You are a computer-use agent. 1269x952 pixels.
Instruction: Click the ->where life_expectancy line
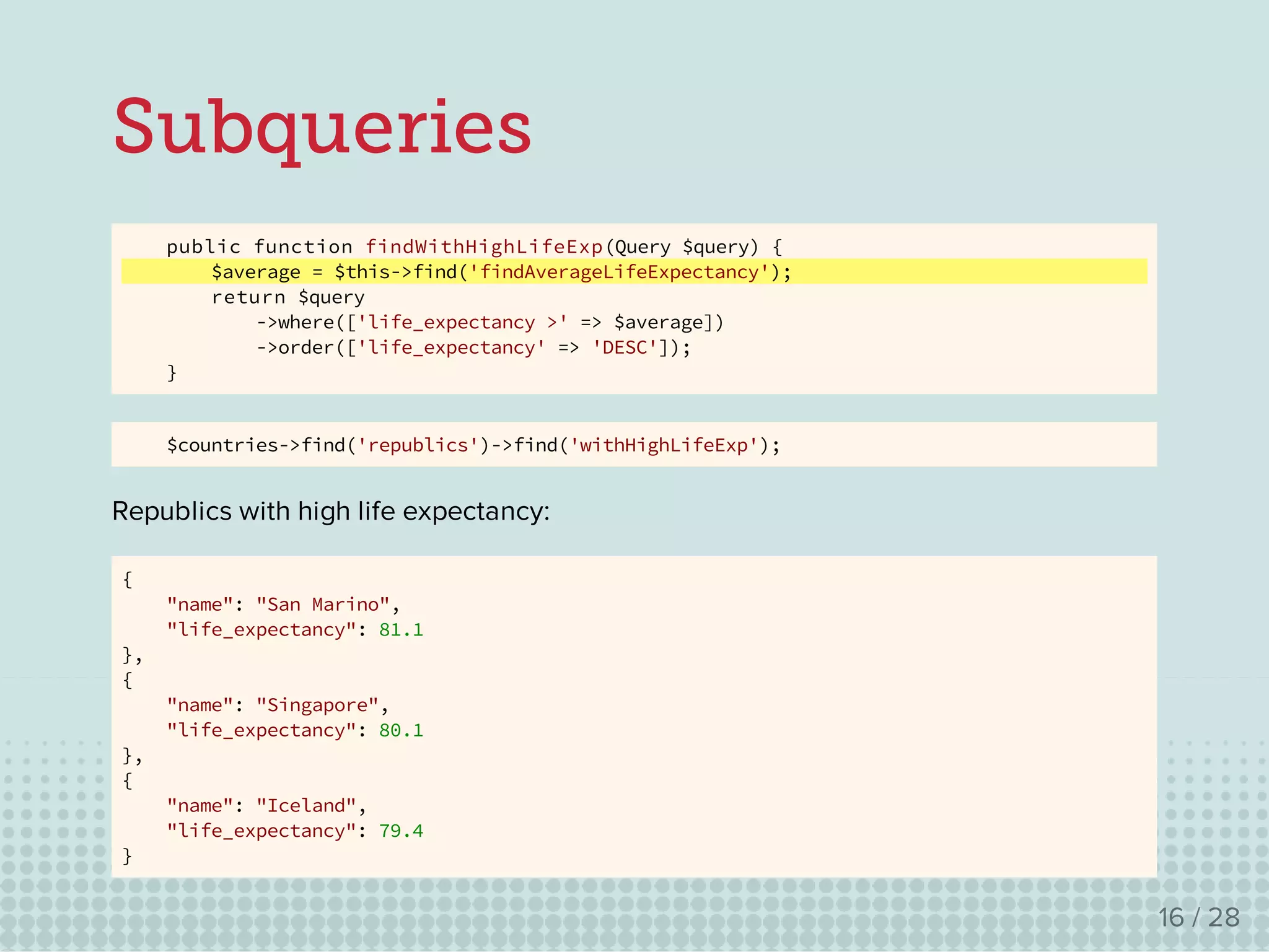pyautogui.click(x=490, y=323)
